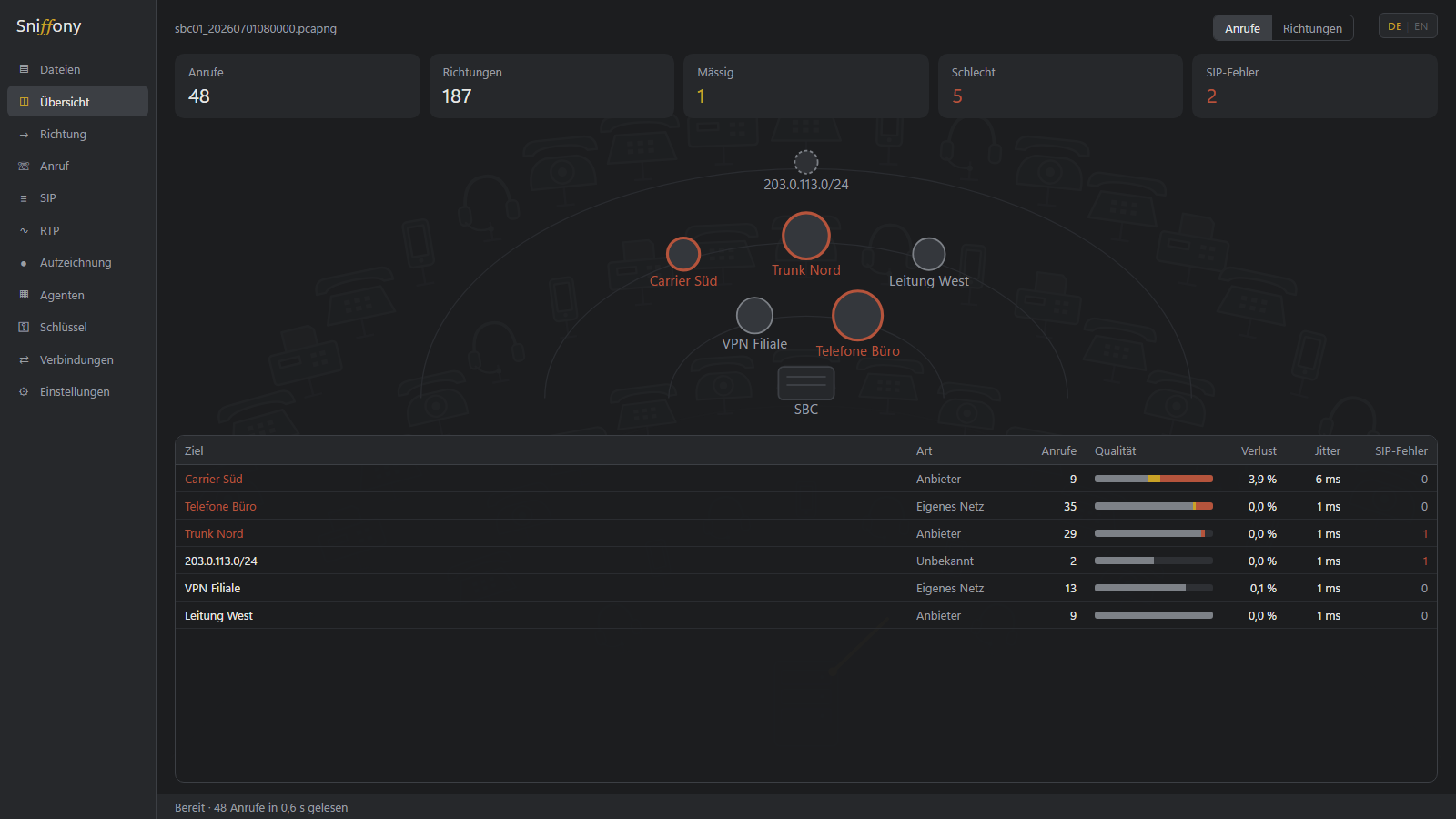
Task: Switch view to Richtungen toggle
Action: point(1312,28)
